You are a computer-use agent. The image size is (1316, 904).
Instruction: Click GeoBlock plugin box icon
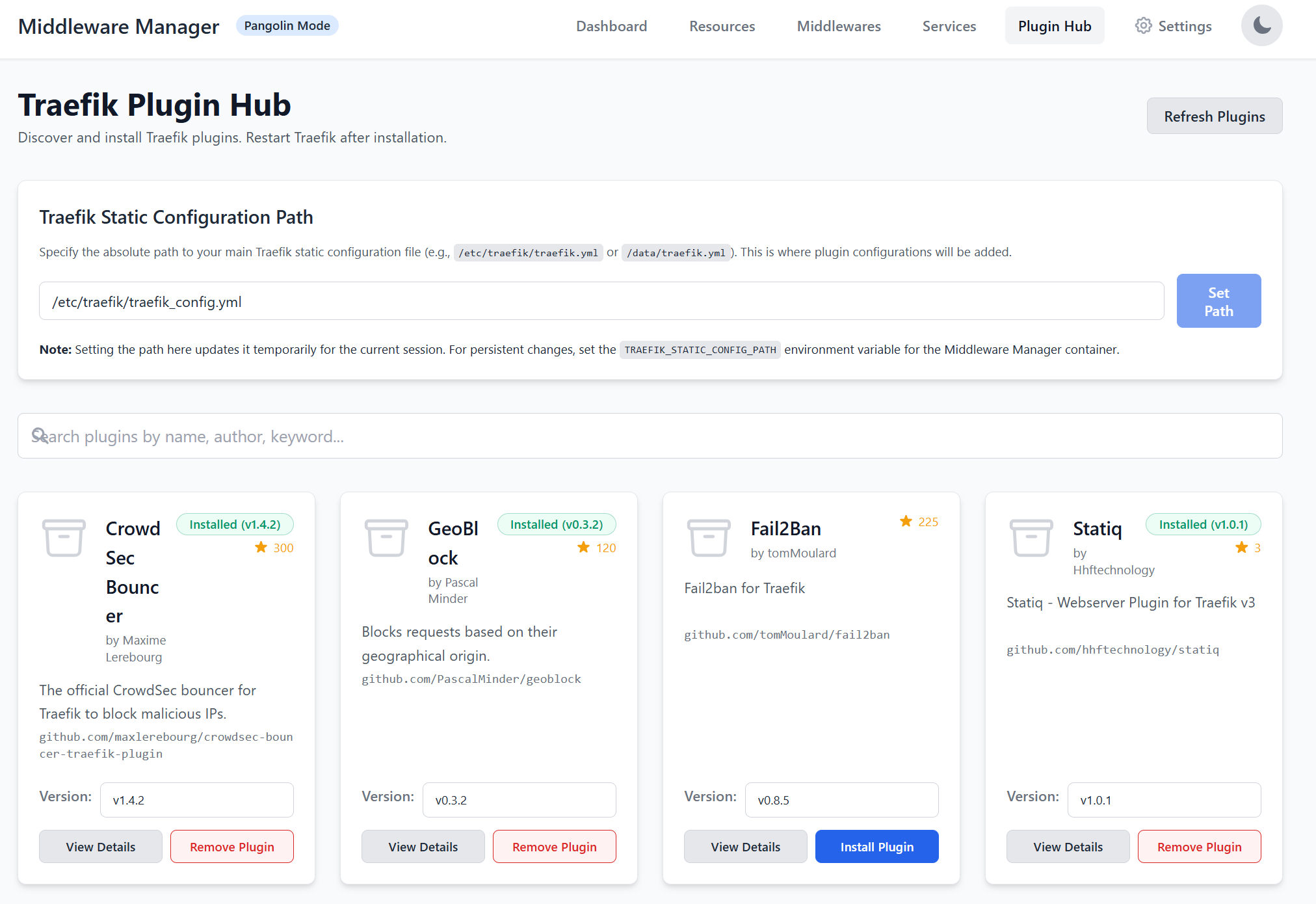click(x=386, y=537)
